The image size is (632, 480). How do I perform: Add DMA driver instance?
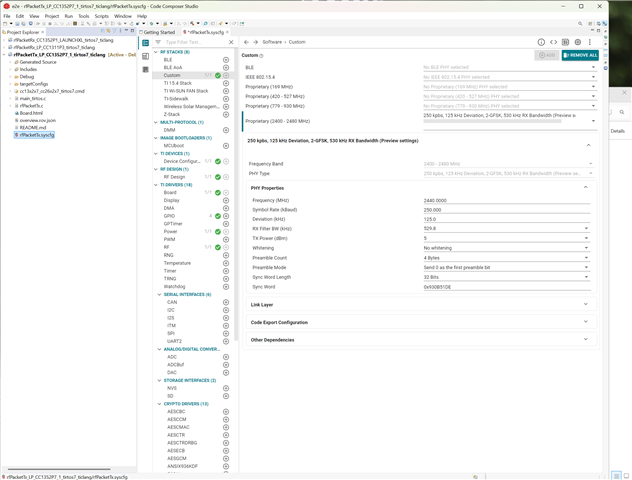226,208
